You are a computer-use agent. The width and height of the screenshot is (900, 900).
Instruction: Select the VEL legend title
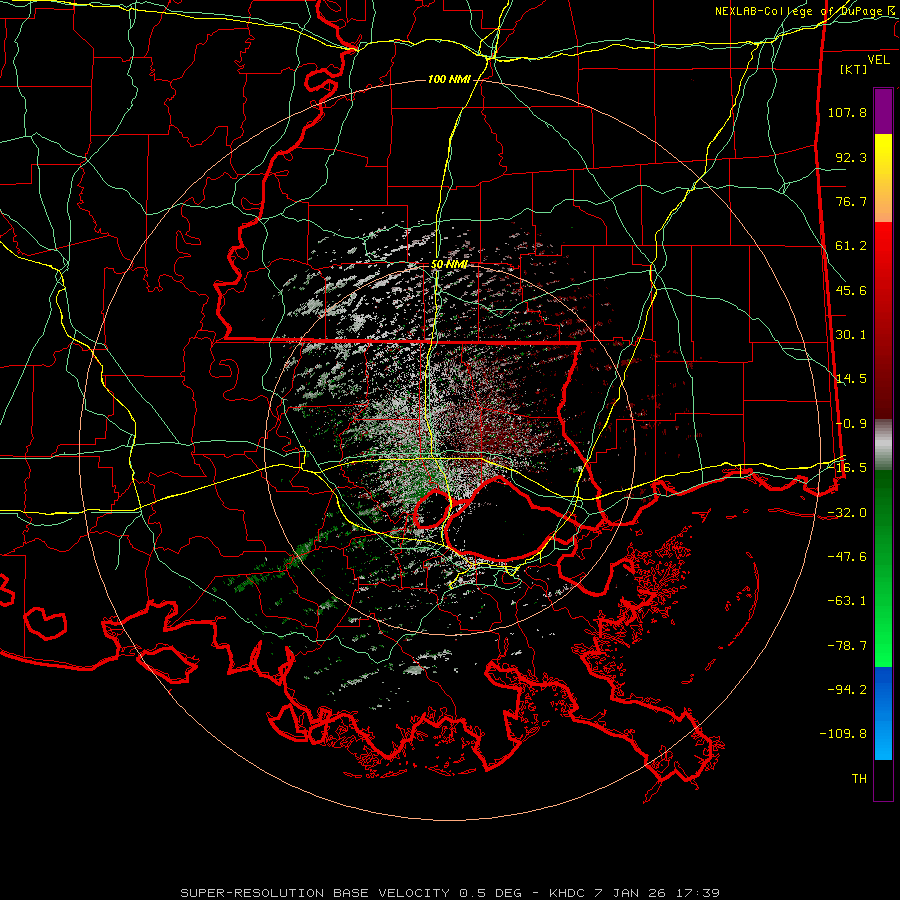tap(878, 60)
